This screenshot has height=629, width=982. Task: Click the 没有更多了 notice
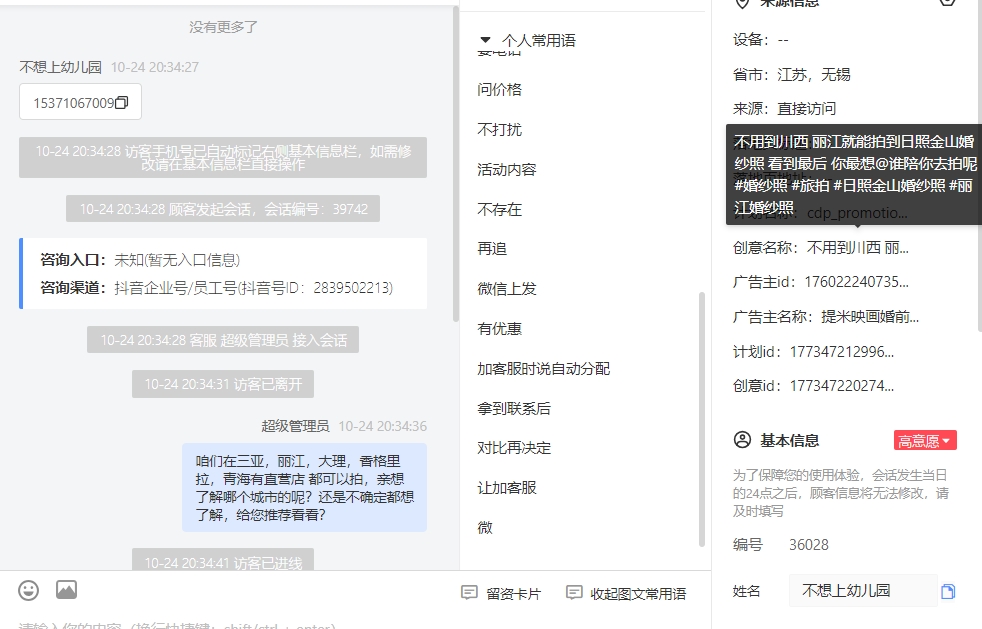tap(223, 27)
